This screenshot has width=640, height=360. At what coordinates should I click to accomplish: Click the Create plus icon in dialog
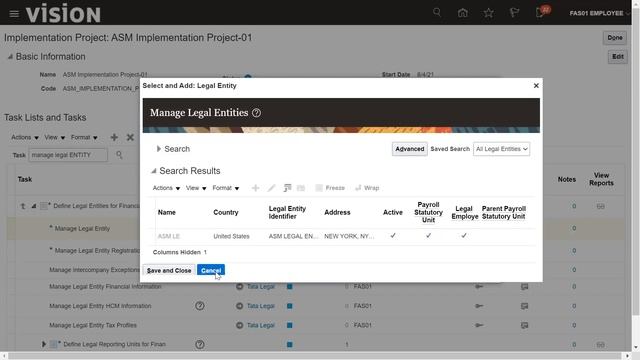click(256, 188)
